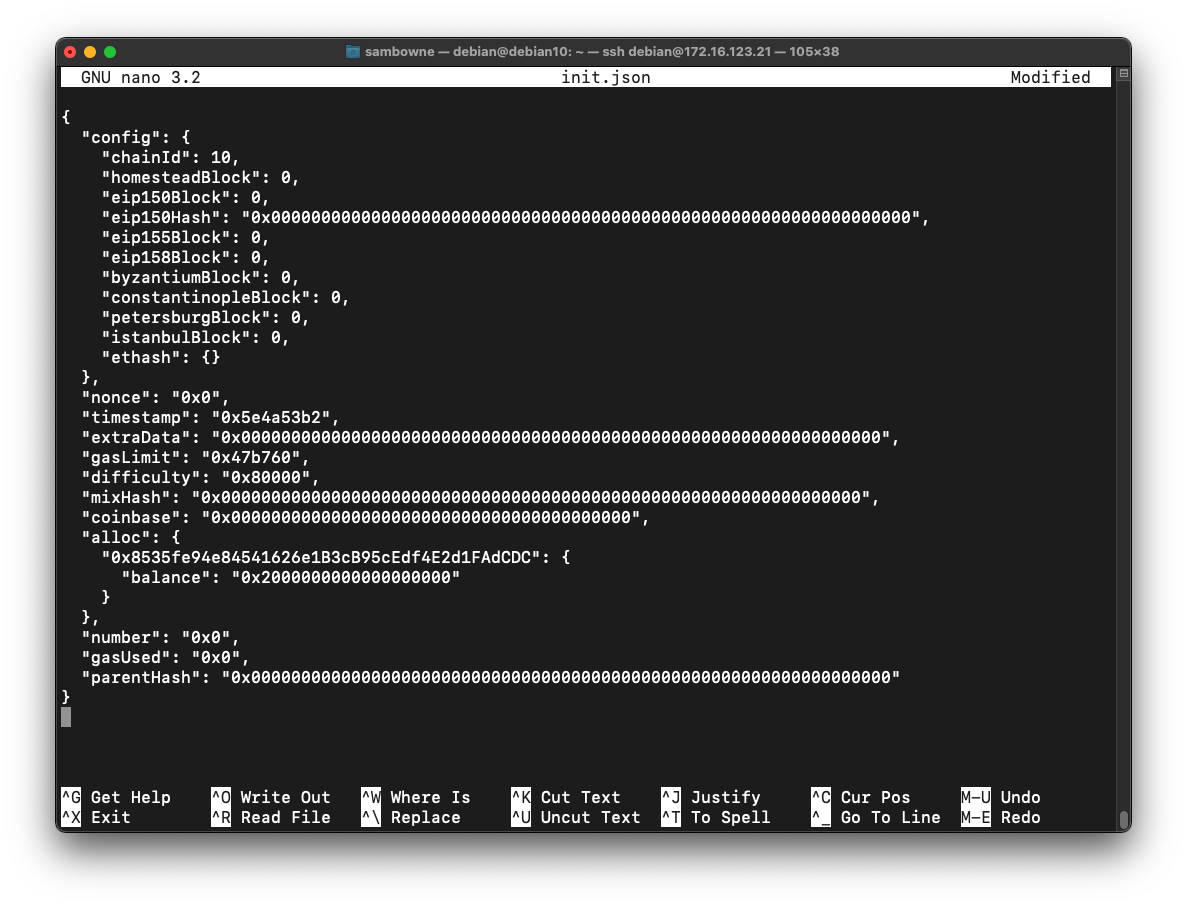This screenshot has width=1187, height=906.
Task: Click the "config" key line
Action: tap(136, 137)
